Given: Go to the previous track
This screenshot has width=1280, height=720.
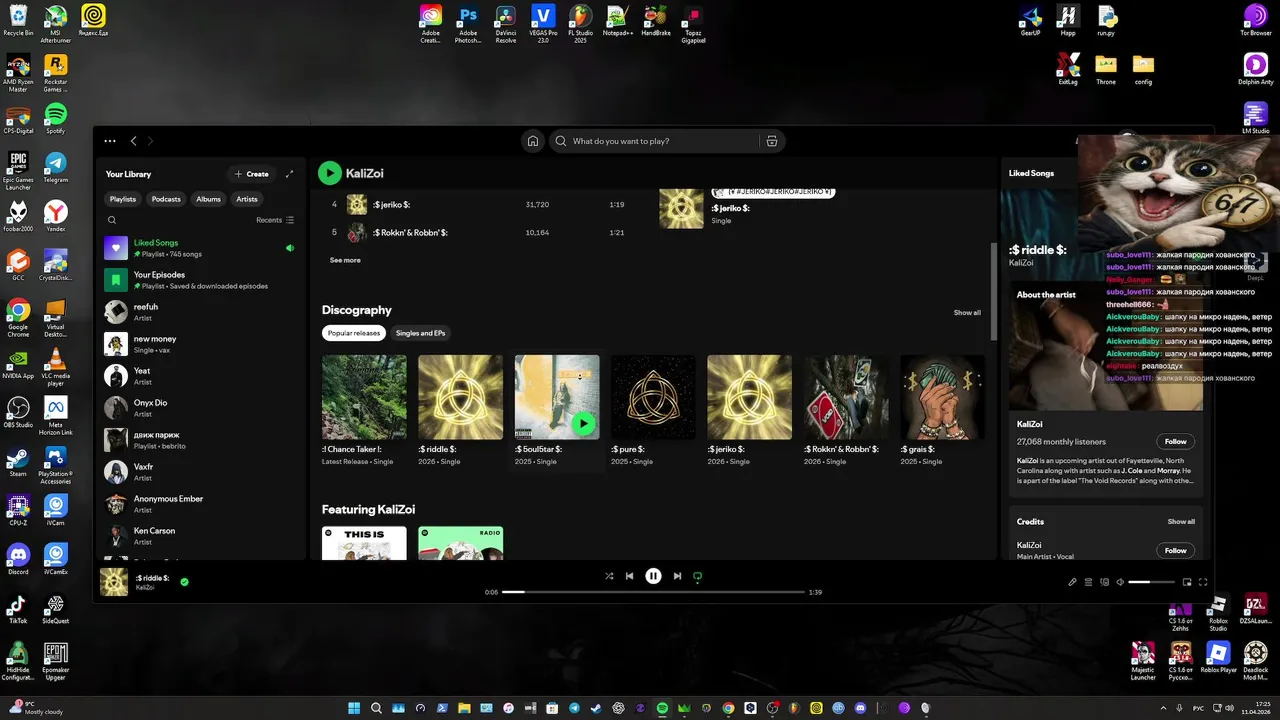Looking at the screenshot, I should pos(629,576).
